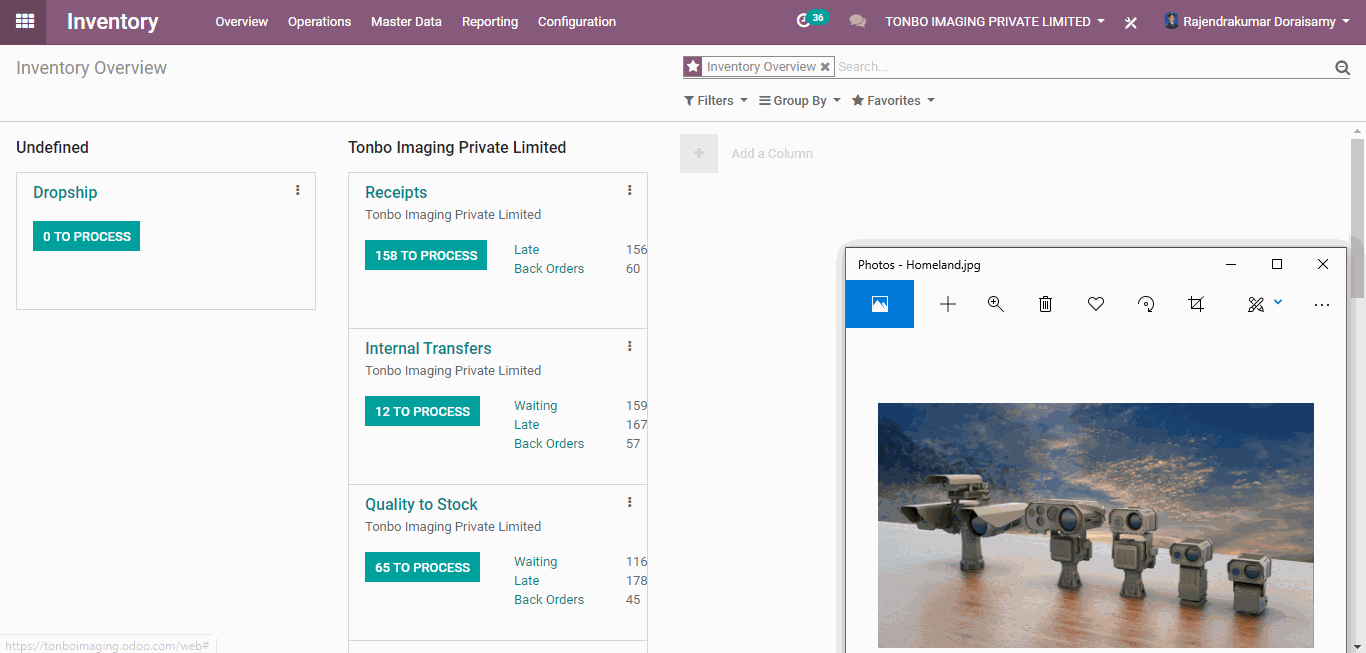
Task: Open the Receipts card title
Action: click(x=396, y=192)
